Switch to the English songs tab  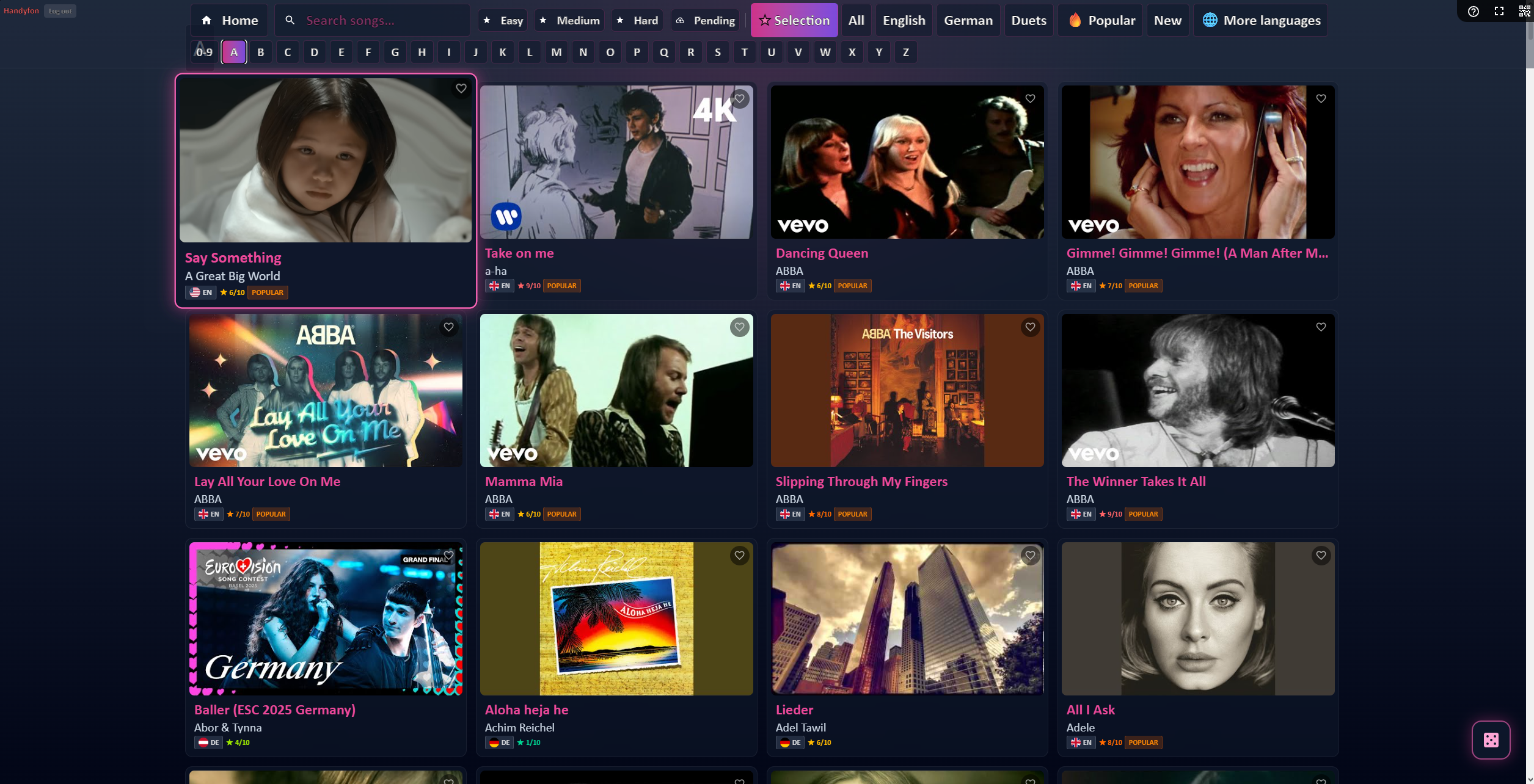click(x=904, y=20)
